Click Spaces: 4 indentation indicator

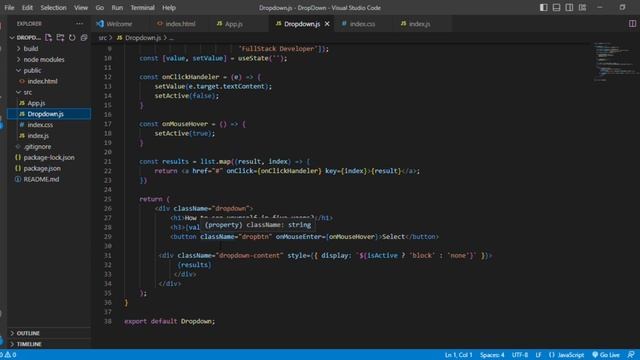[492, 355]
